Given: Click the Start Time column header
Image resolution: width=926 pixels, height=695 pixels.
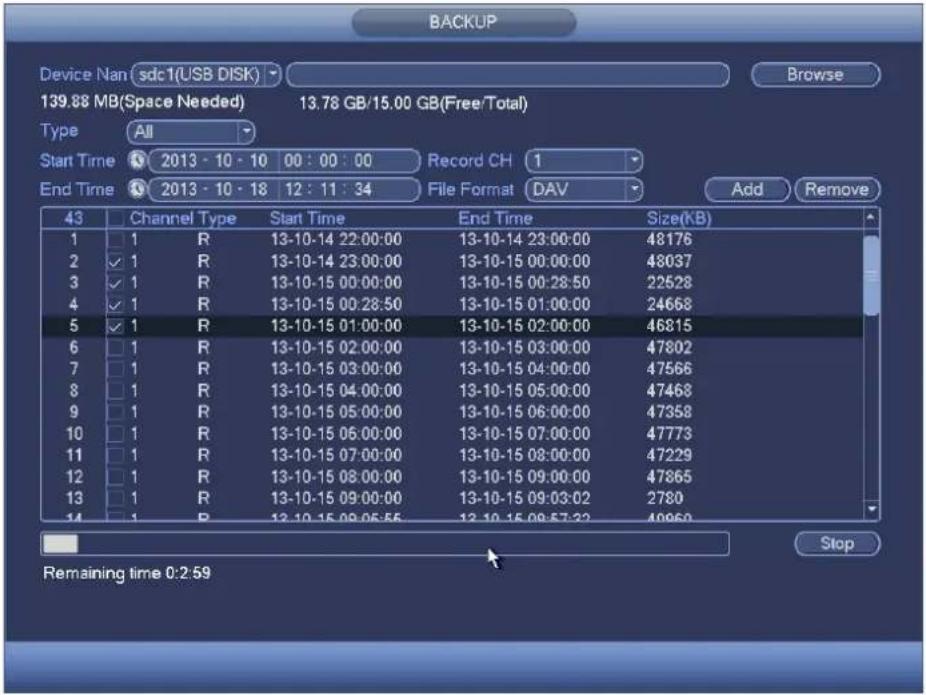Looking at the screenshot, I should (307, 218).
